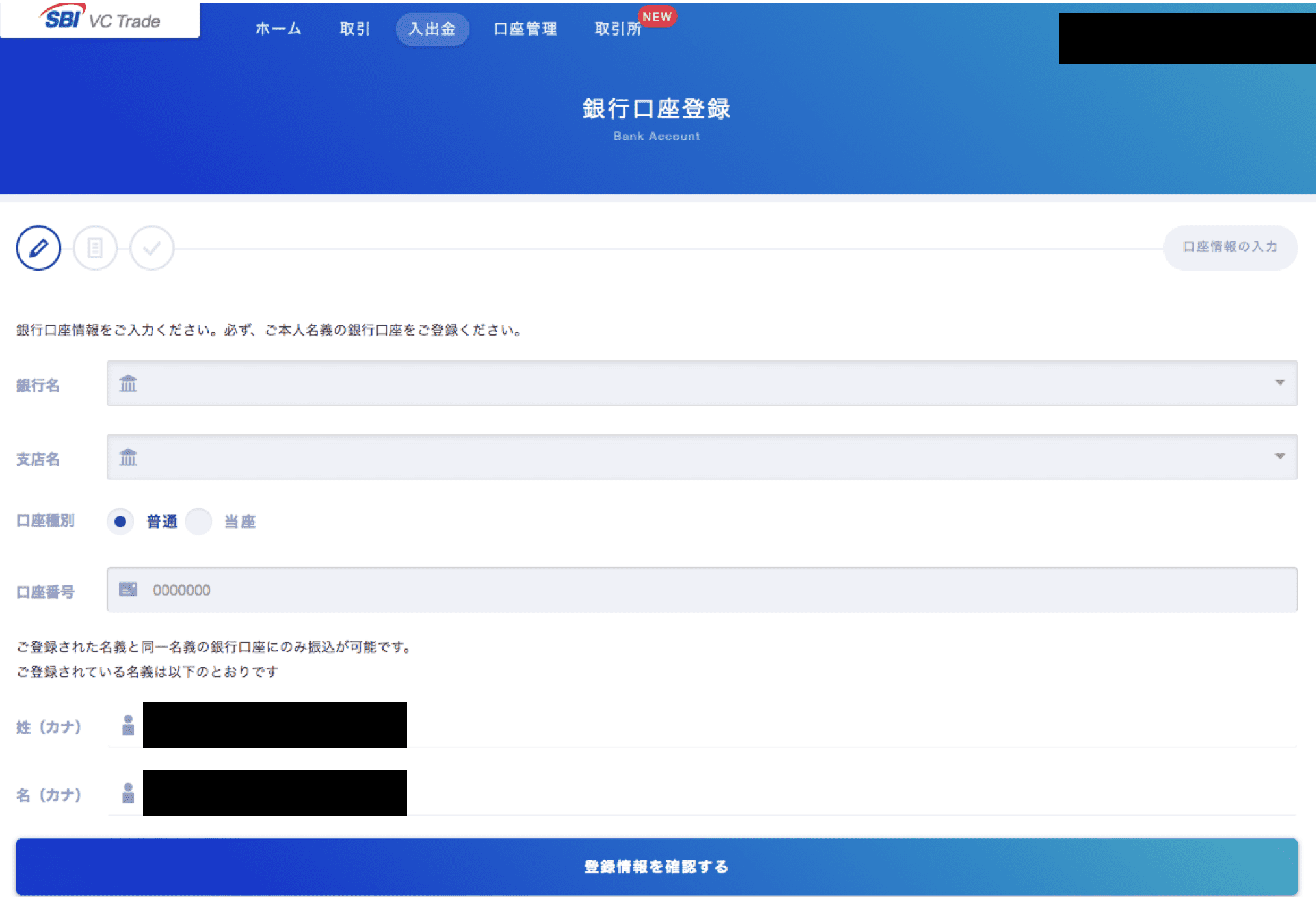Go to 取引所 in navigation
This screenshot has width=1316, height=904.
point(618,29)
